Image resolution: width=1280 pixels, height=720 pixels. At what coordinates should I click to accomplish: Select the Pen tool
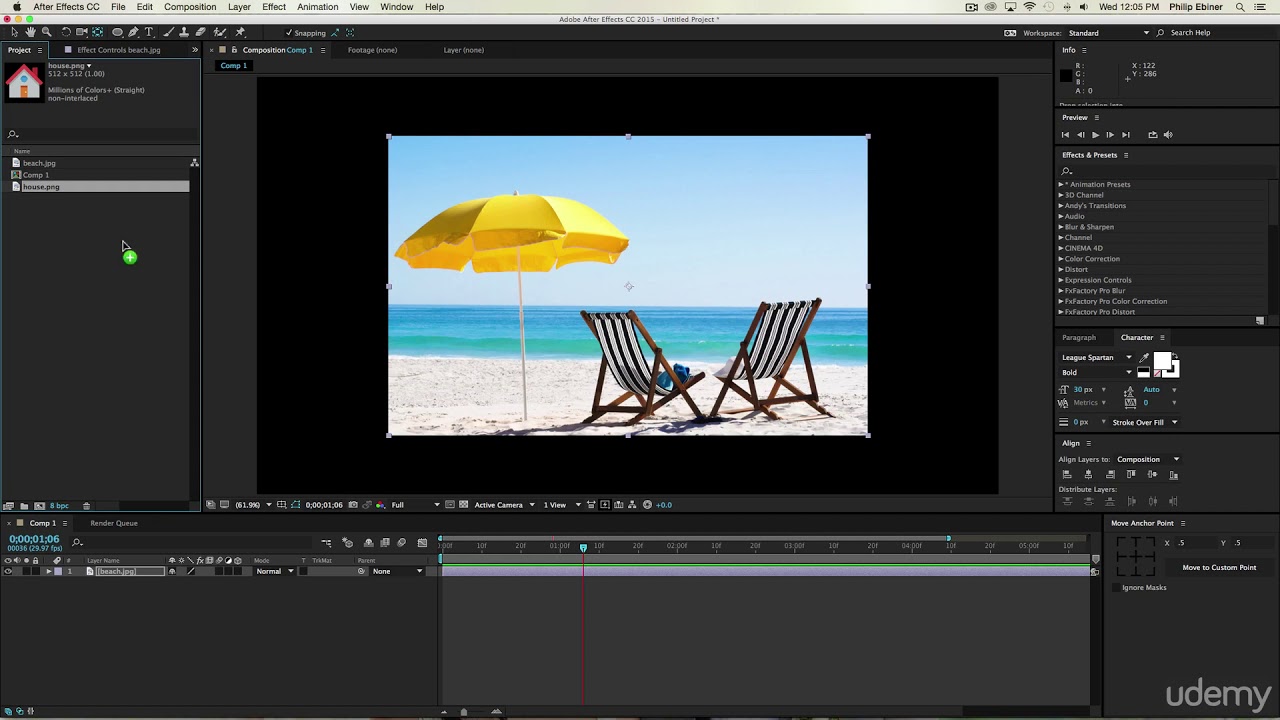click(x=133, y=32)
